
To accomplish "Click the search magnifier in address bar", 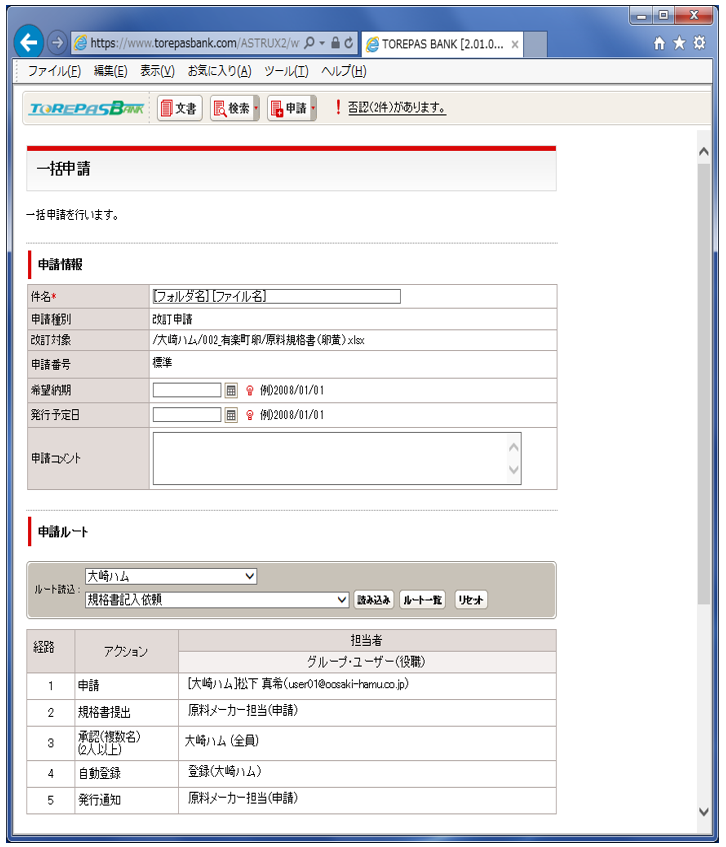I will tap(309, 43).
